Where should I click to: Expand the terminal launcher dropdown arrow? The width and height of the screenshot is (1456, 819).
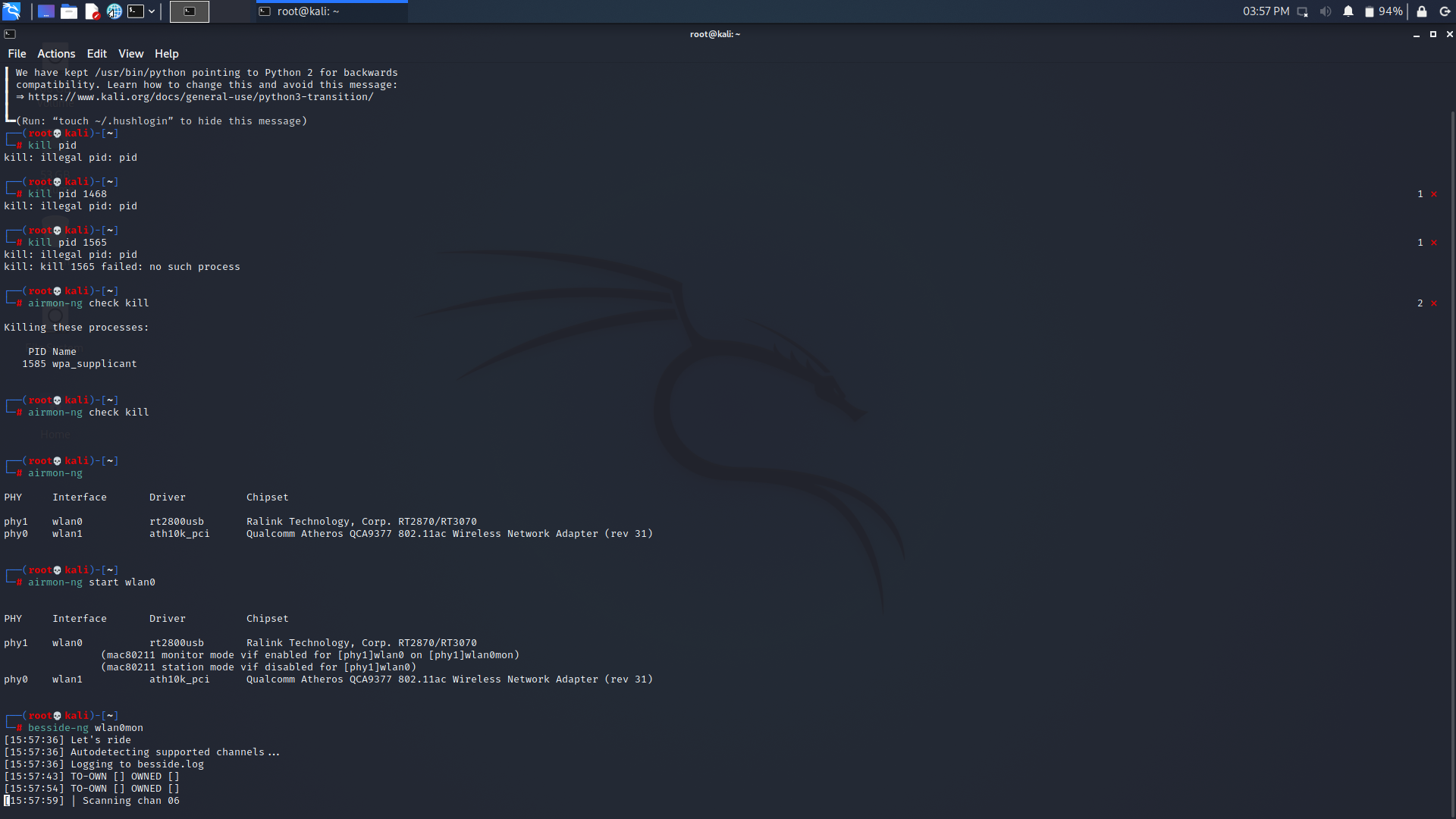[152, 11]
